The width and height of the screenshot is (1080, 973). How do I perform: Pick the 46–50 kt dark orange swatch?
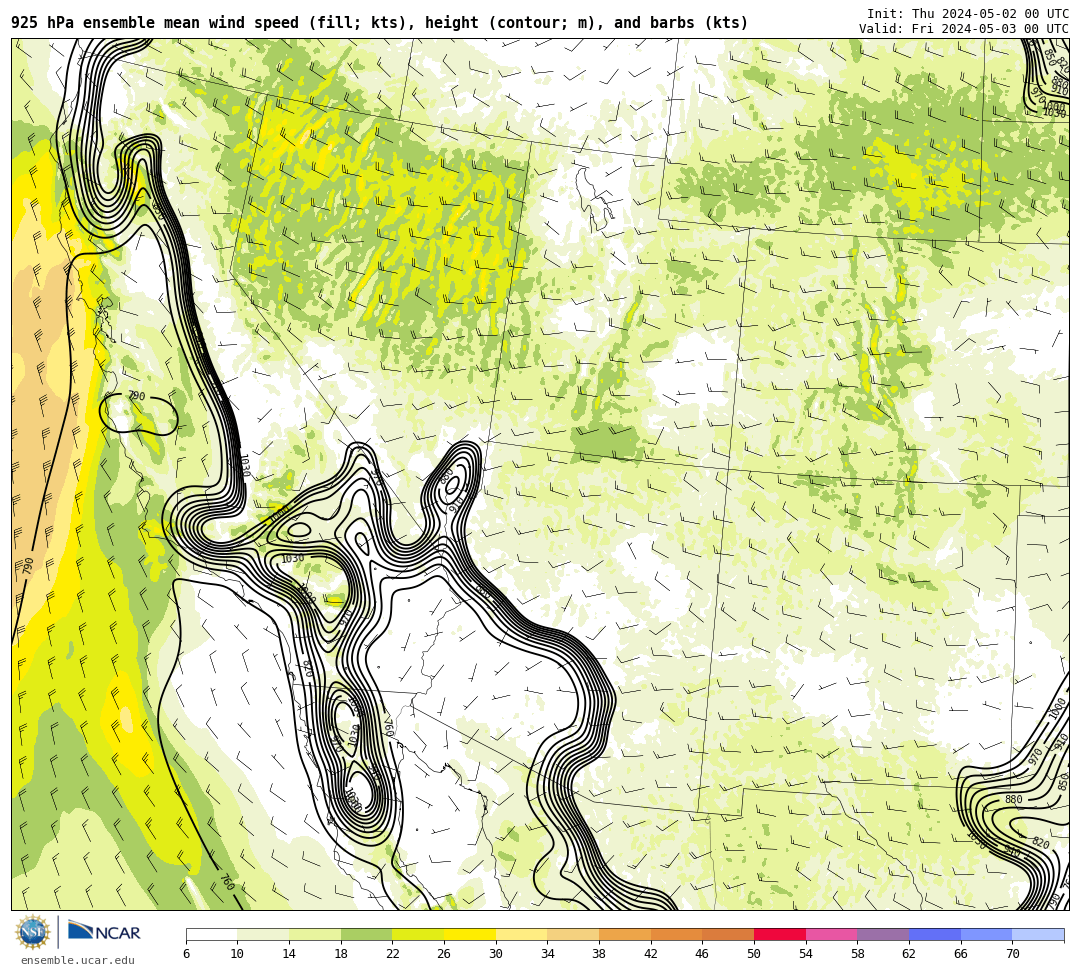tap(728, 934)
